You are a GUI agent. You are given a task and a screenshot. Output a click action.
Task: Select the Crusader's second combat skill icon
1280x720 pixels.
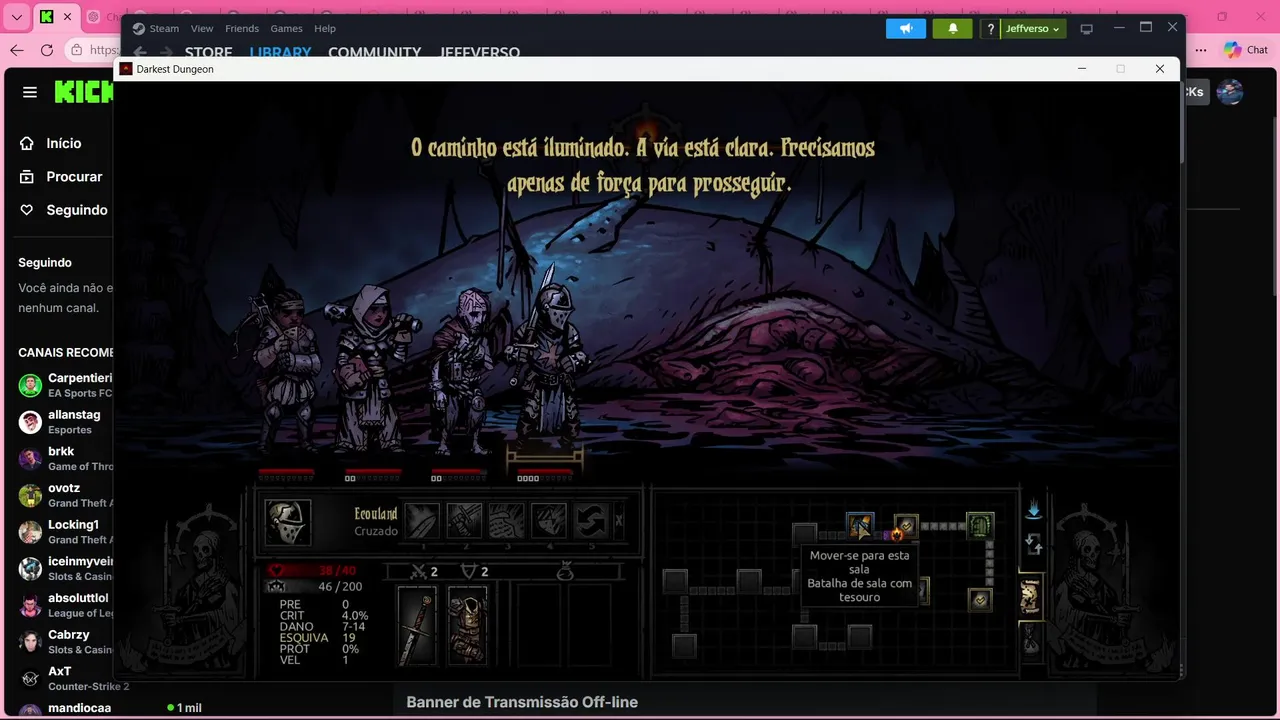(465, 521)
